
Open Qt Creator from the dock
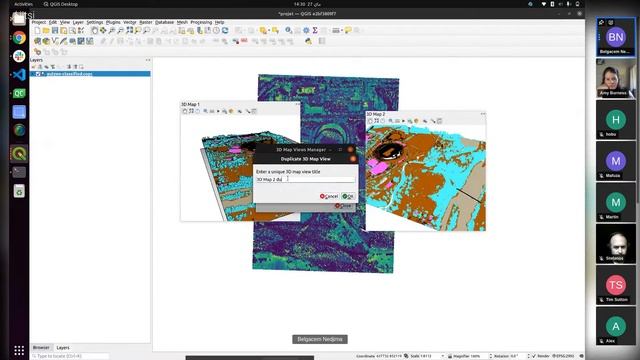(19, 93)
